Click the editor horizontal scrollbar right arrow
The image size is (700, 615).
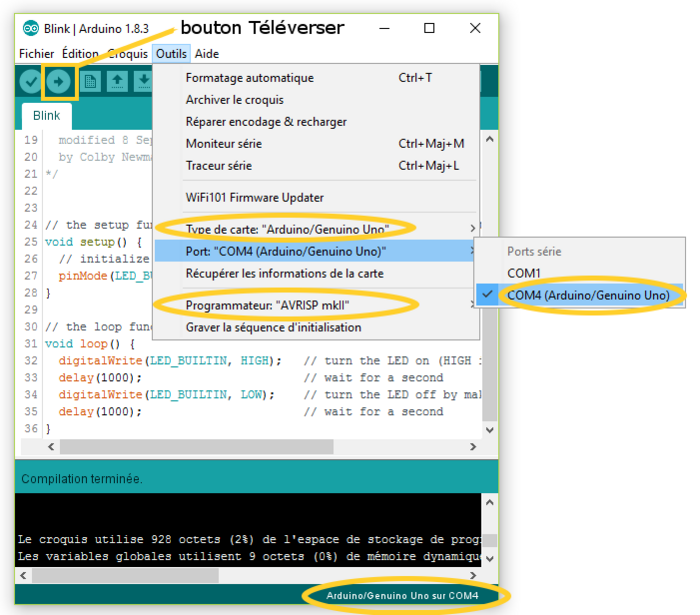pyautogui.click(x=473, y=447)
